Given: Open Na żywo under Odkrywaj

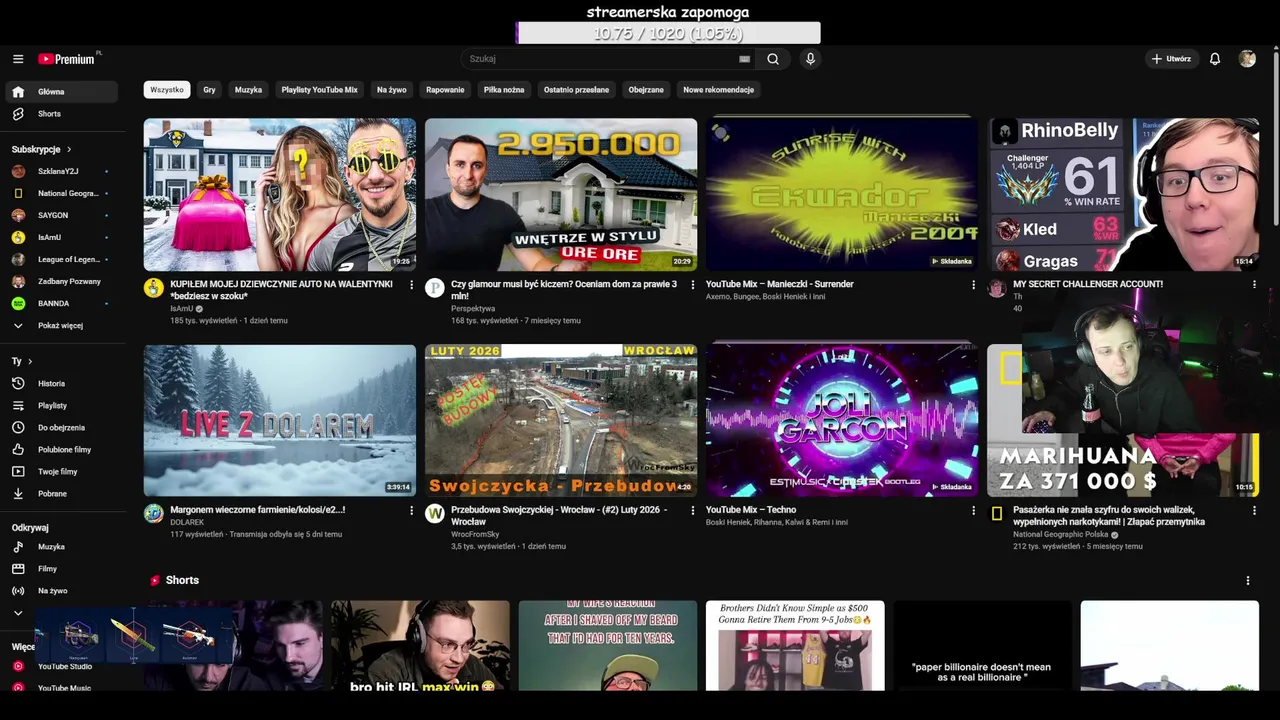Looking at the screenshot, I should point(61,591).
